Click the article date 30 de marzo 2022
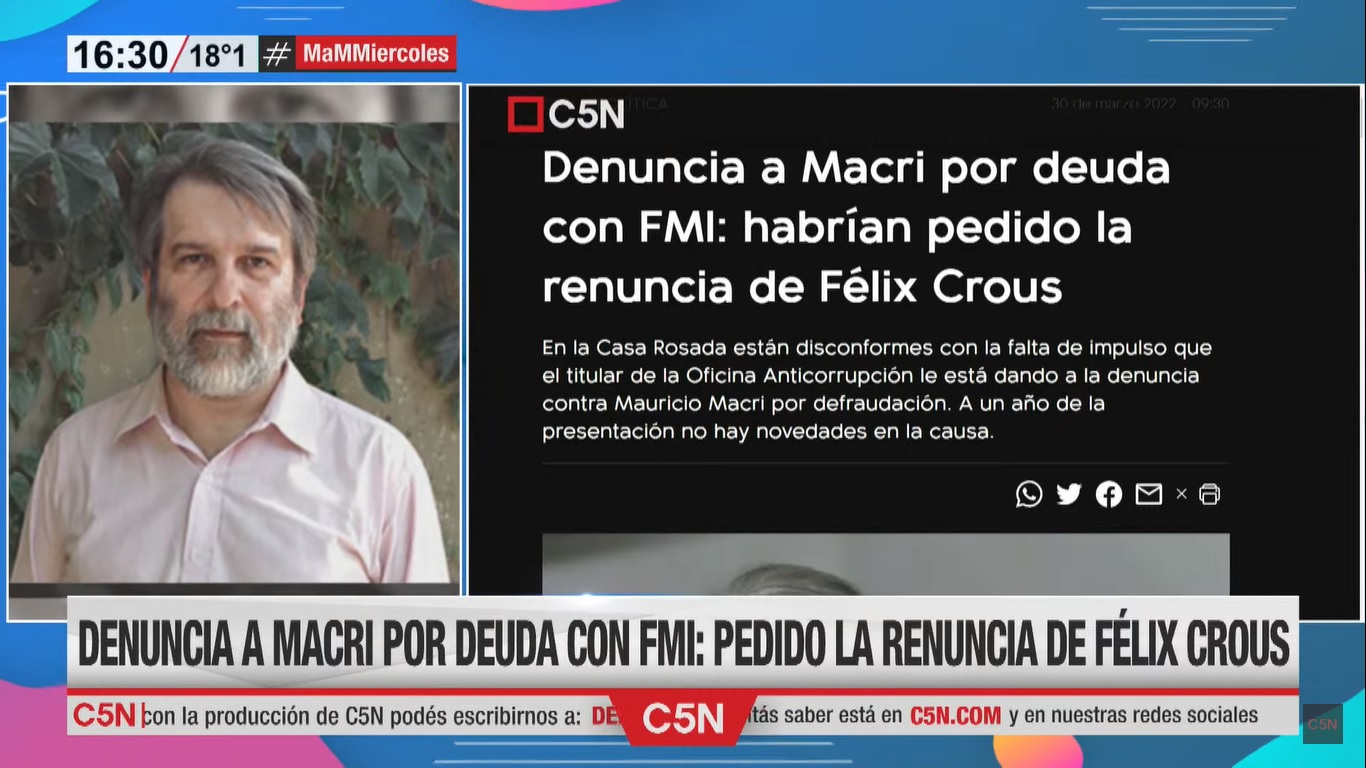The image size is (1366, 768). 1113,104
